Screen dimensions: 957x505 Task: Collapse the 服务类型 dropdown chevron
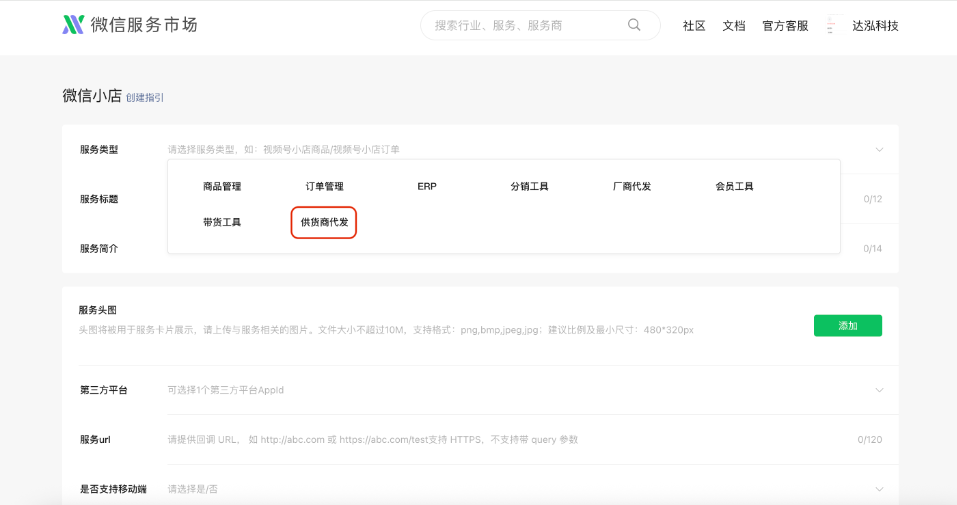[x=879, y=150]
